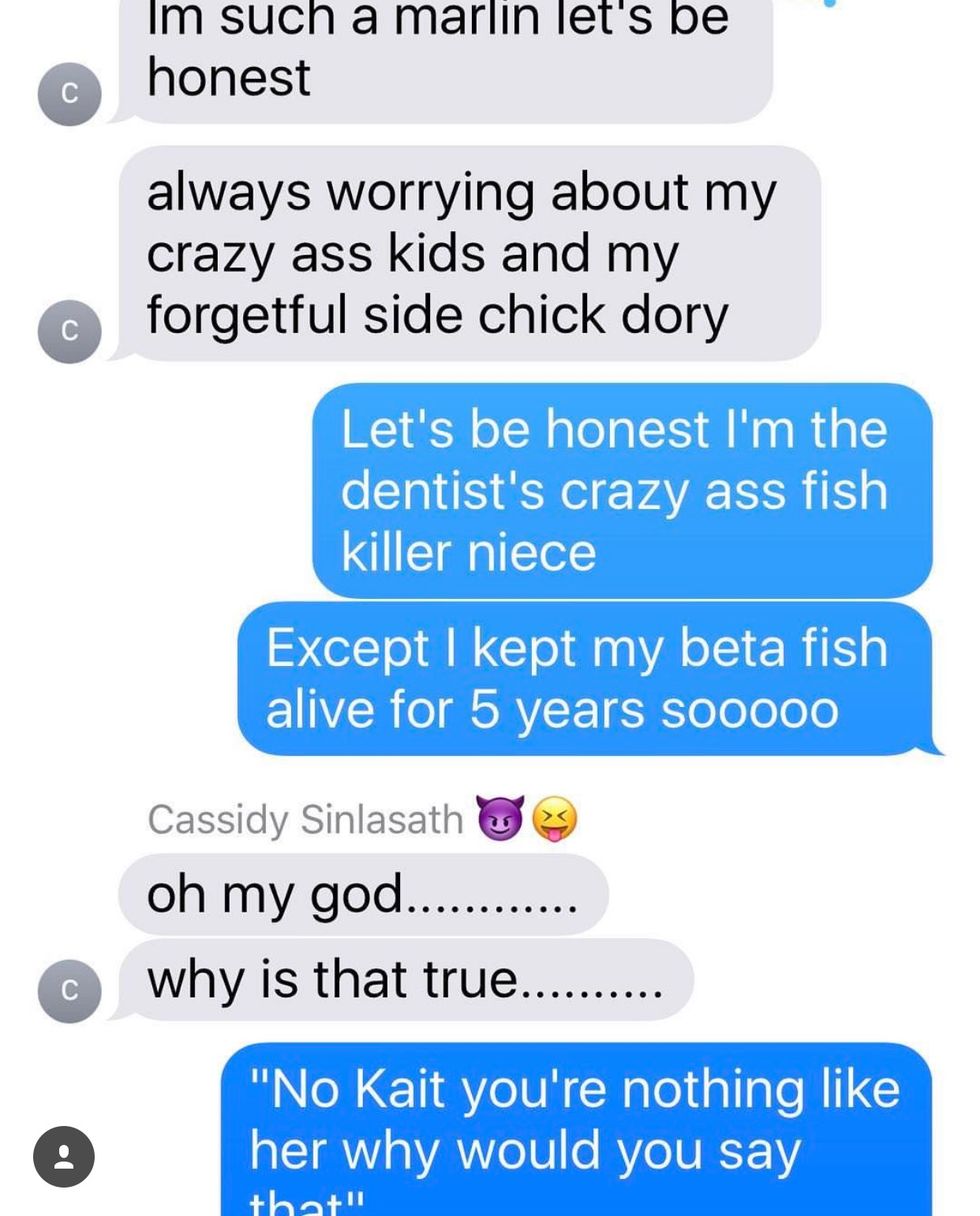
Task: Open contact Cassidy Sinlasath from the name label
Action: [305, 820]
